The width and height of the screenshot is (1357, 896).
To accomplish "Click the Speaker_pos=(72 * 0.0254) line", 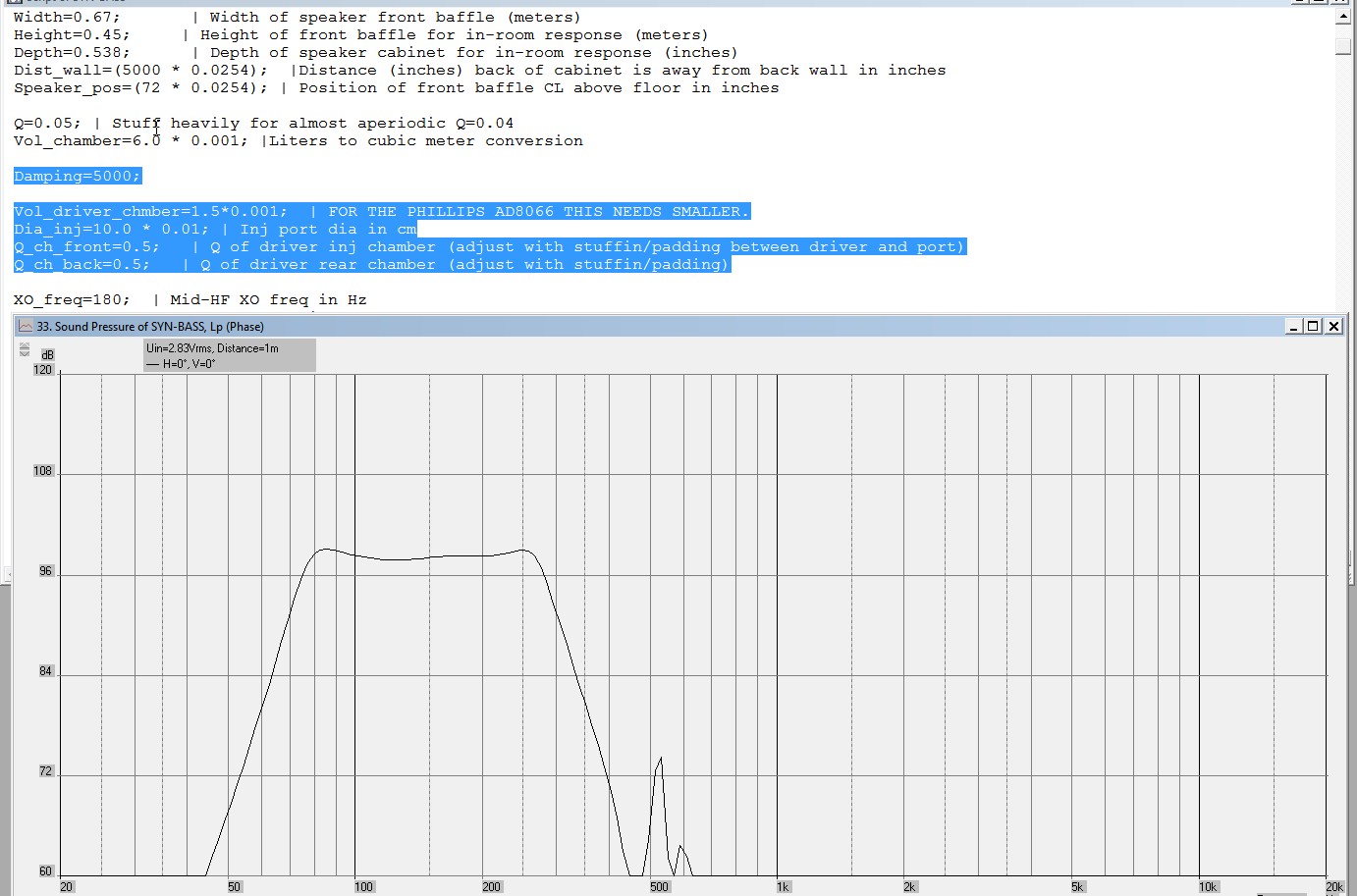I will (x=397, y=88).
